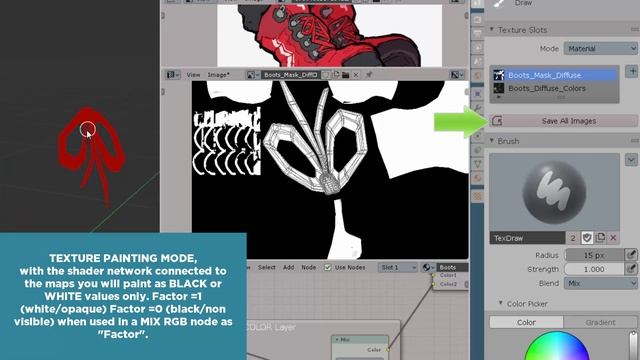640x360 pixels.
Task: Switch to the Gradient tab
Action: pos(600,322)
